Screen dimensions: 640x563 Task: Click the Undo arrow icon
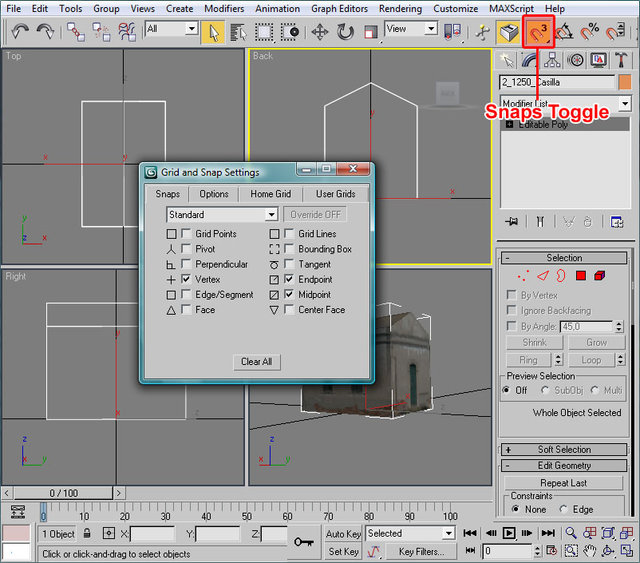(19, 31)
